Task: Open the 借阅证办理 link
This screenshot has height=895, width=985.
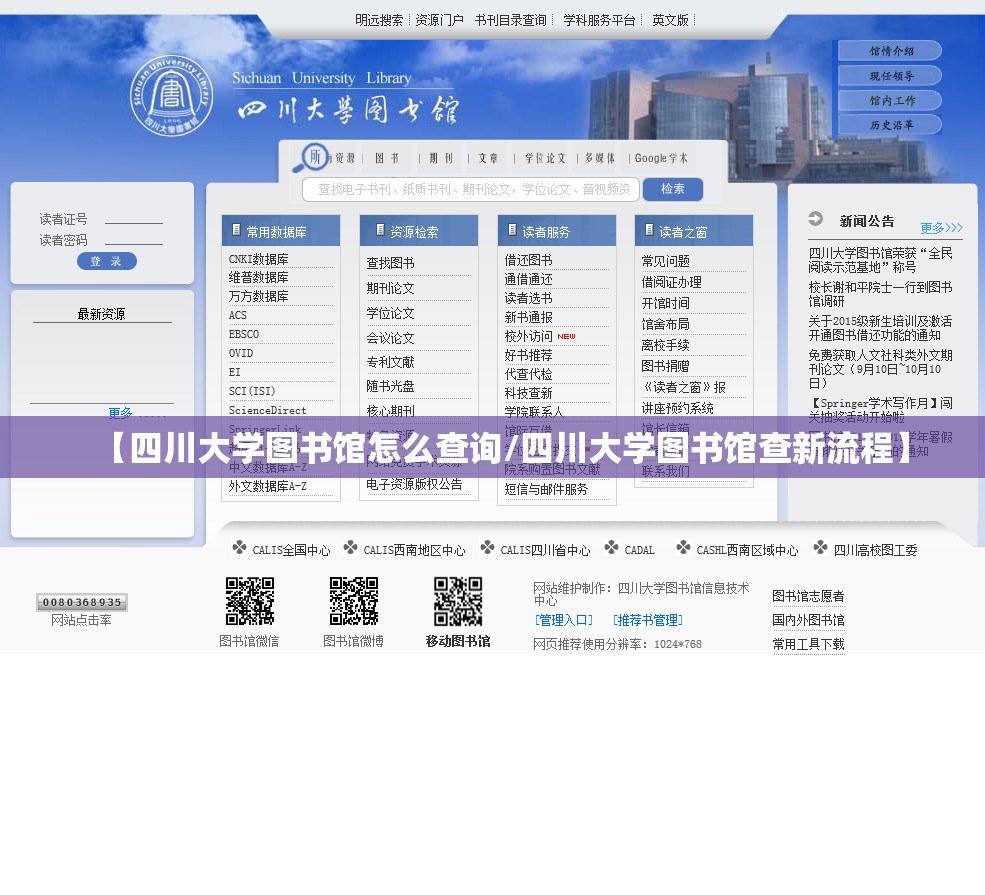Action: (672, 282)
